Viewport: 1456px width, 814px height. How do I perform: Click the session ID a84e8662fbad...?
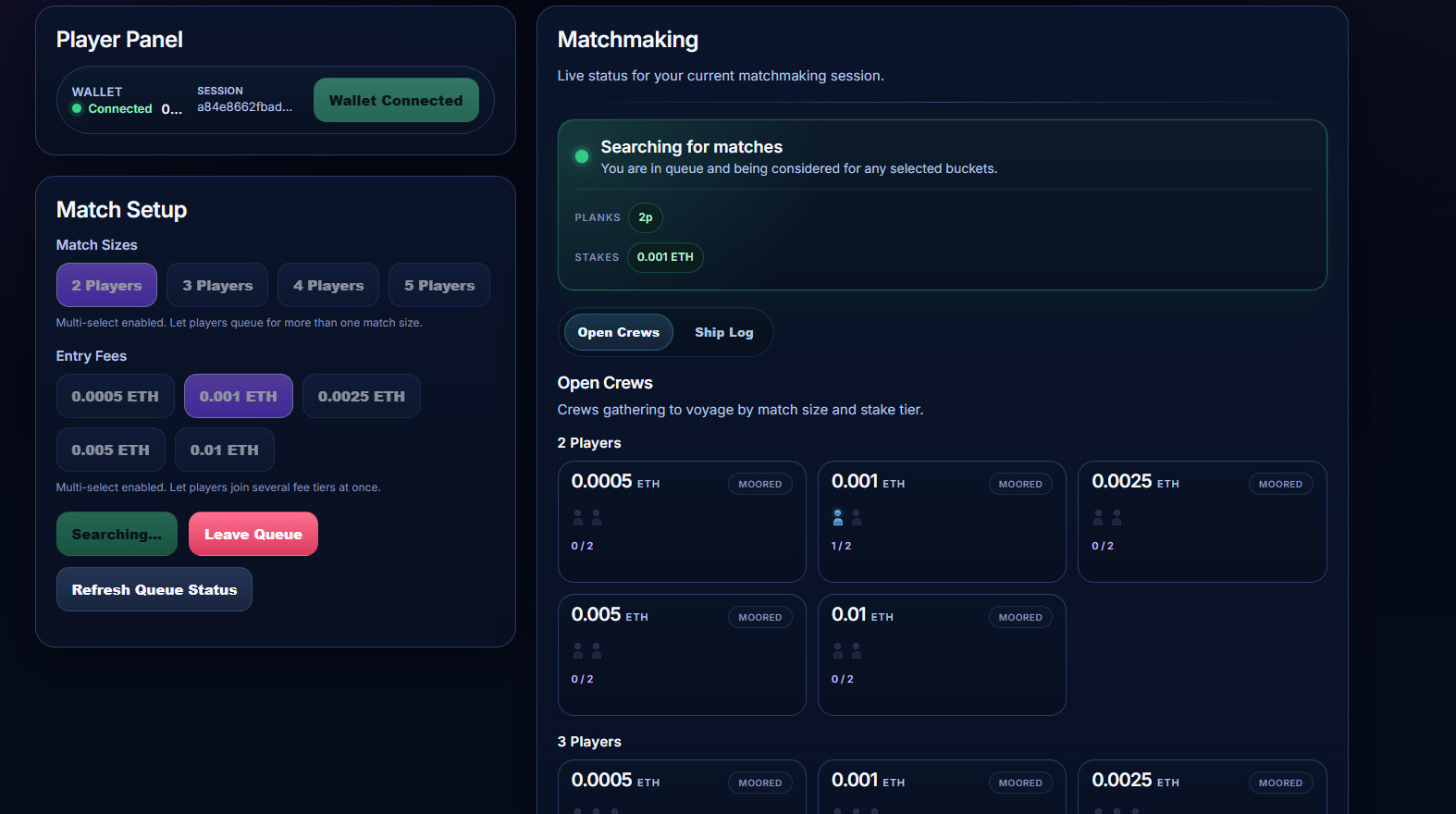click(244, 106)
